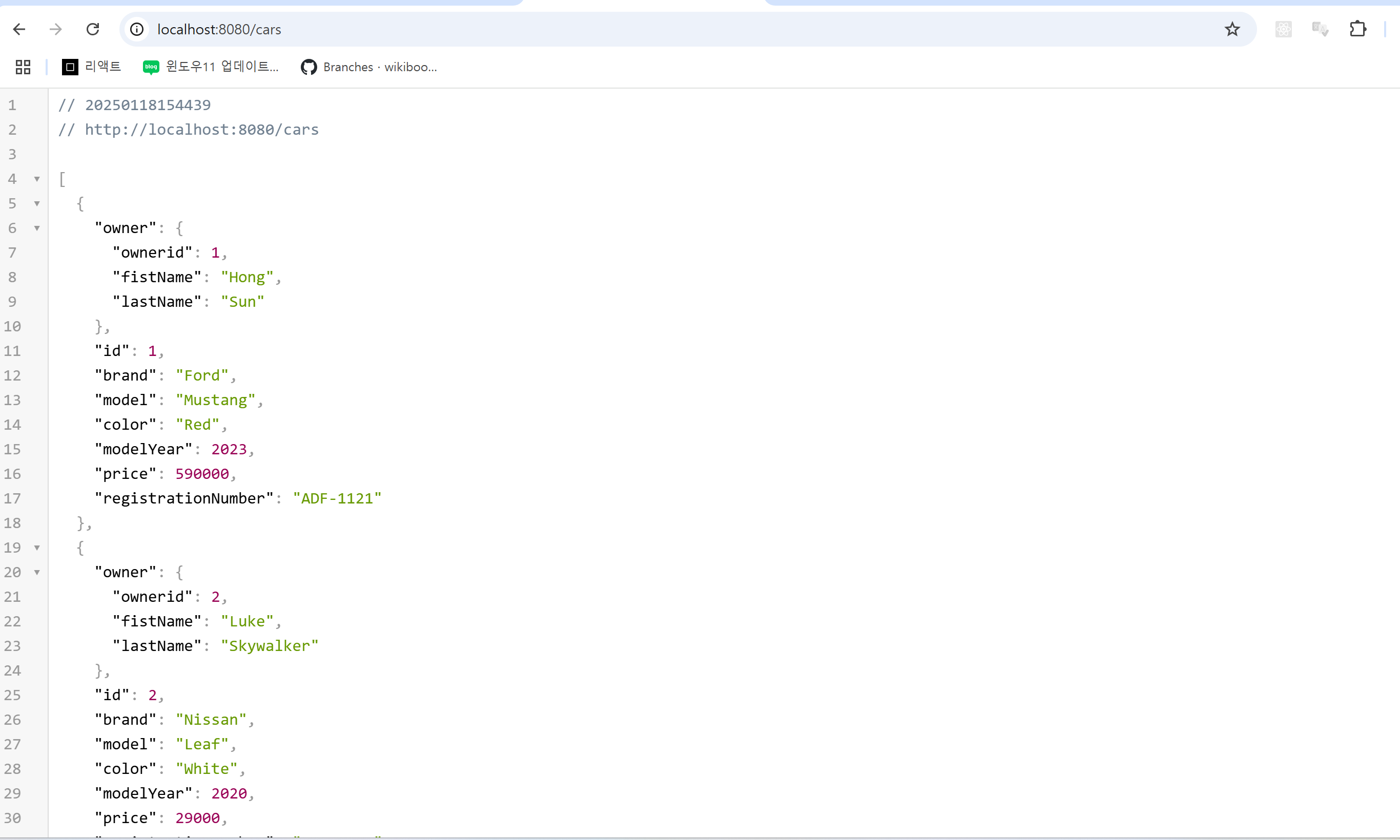Bookmark this page with the star icon
Screen dimensions: 1400x840
pyautogui.click(x=1232, y=29)
